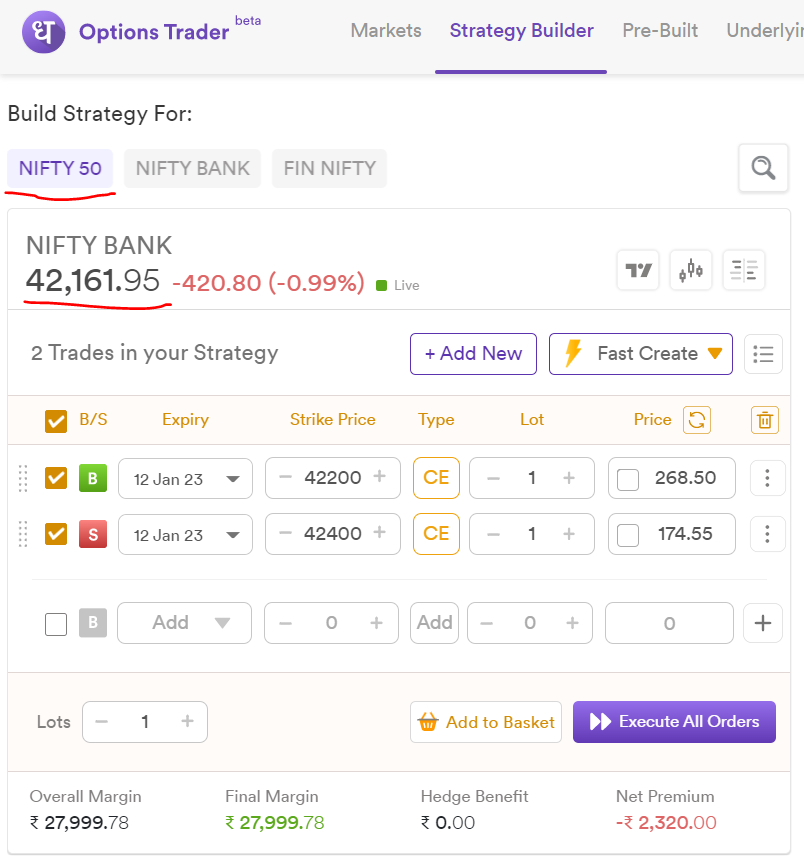Tick the empty new-trade row checkbox

coord(56,624)
